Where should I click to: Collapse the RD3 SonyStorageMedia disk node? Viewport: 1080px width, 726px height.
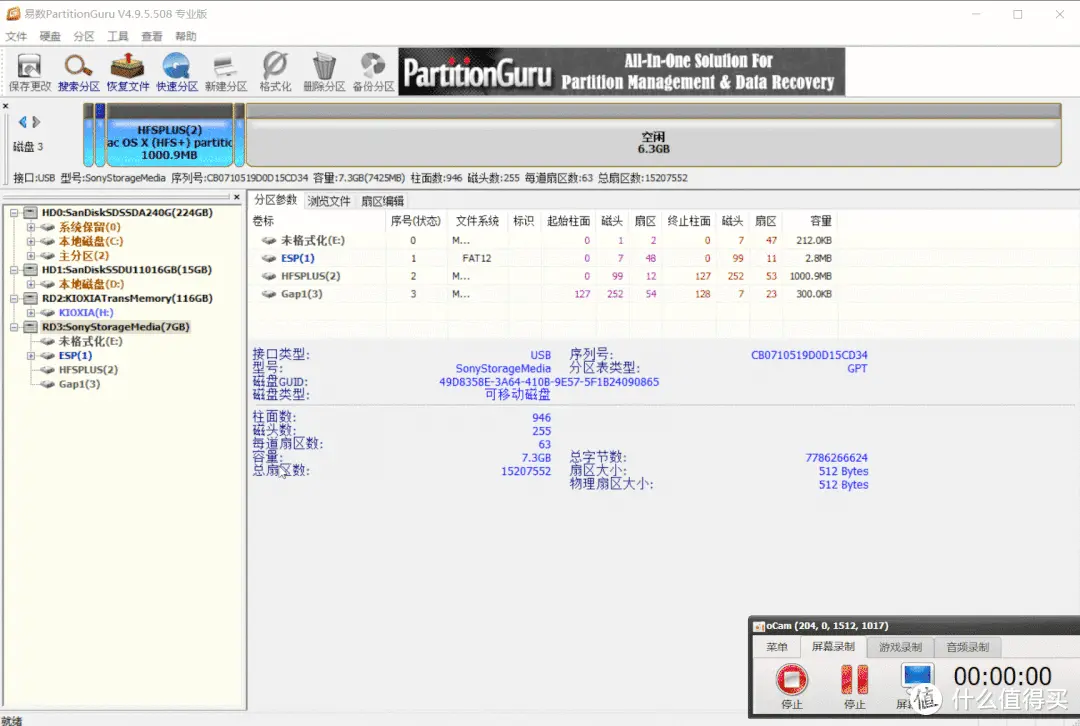[14, 327]
